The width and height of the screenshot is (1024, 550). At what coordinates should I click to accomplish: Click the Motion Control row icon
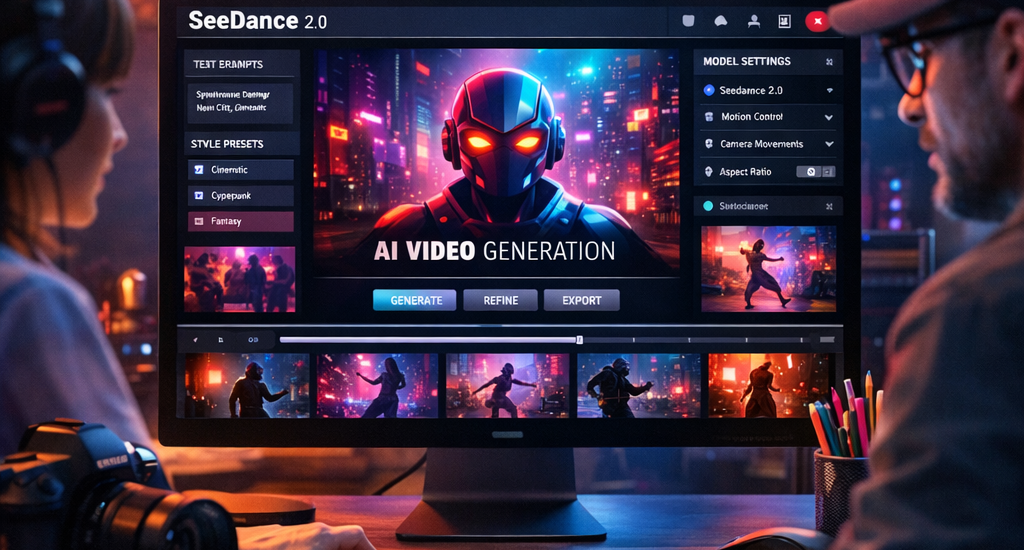coord(709,117)
